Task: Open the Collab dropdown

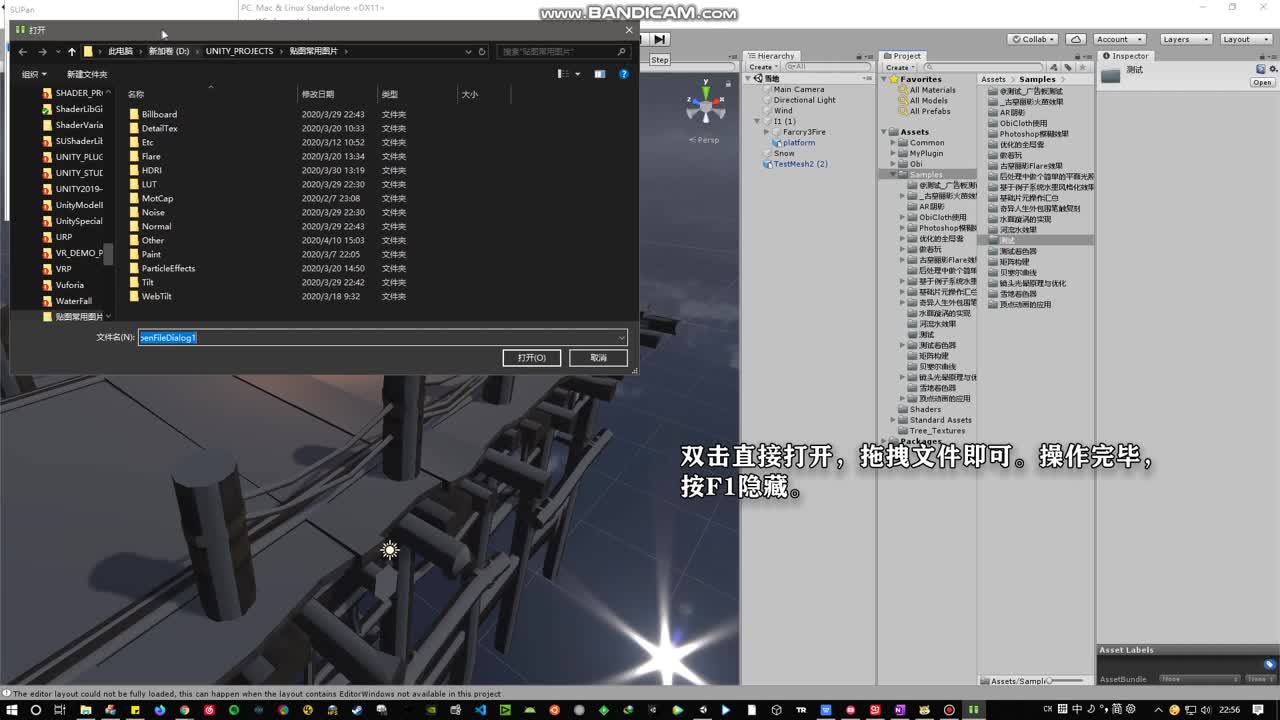Action: (x=1035, y=39)
